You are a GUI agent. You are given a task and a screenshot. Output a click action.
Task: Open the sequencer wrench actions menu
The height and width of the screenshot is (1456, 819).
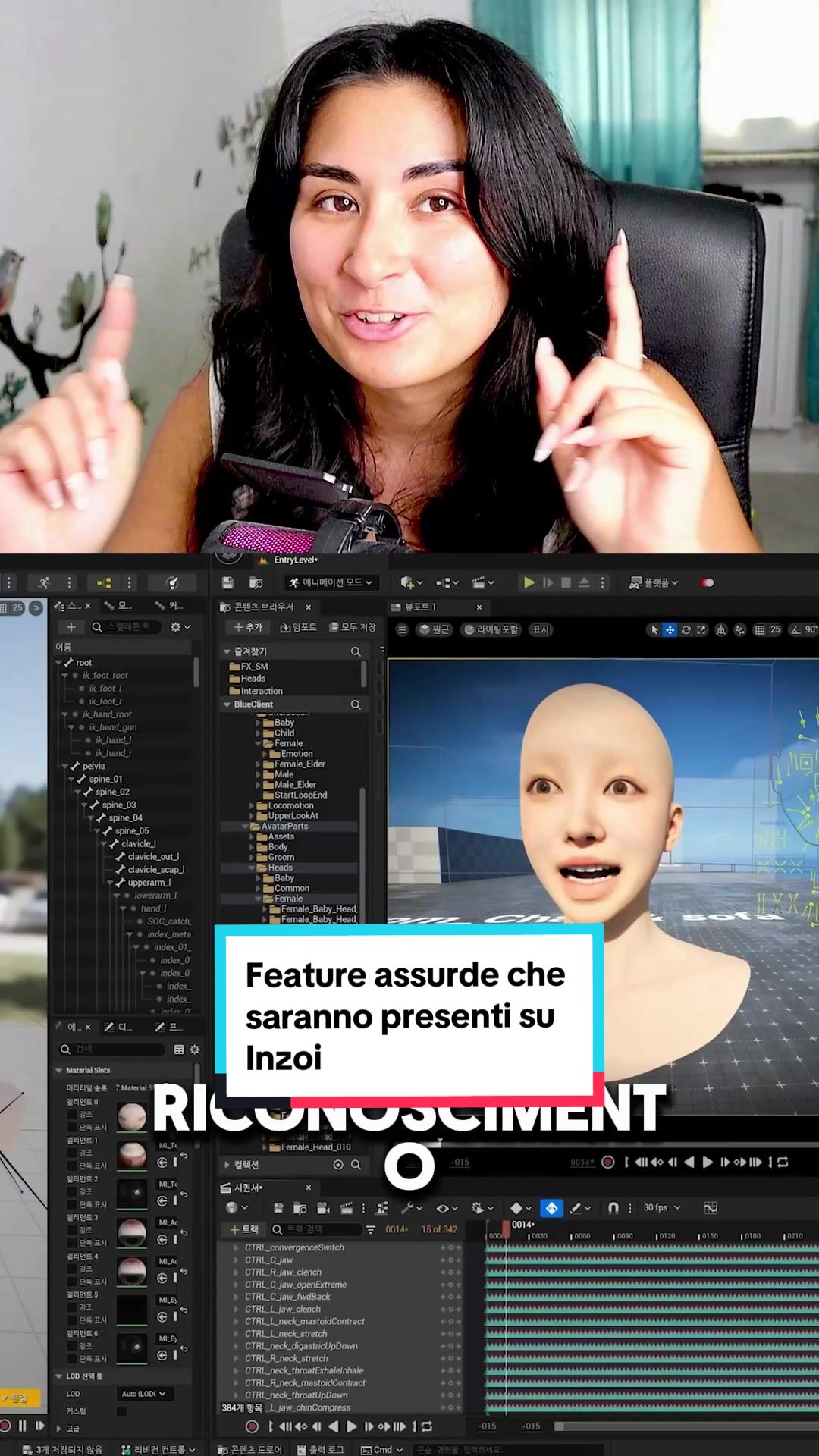point(412,1207)
